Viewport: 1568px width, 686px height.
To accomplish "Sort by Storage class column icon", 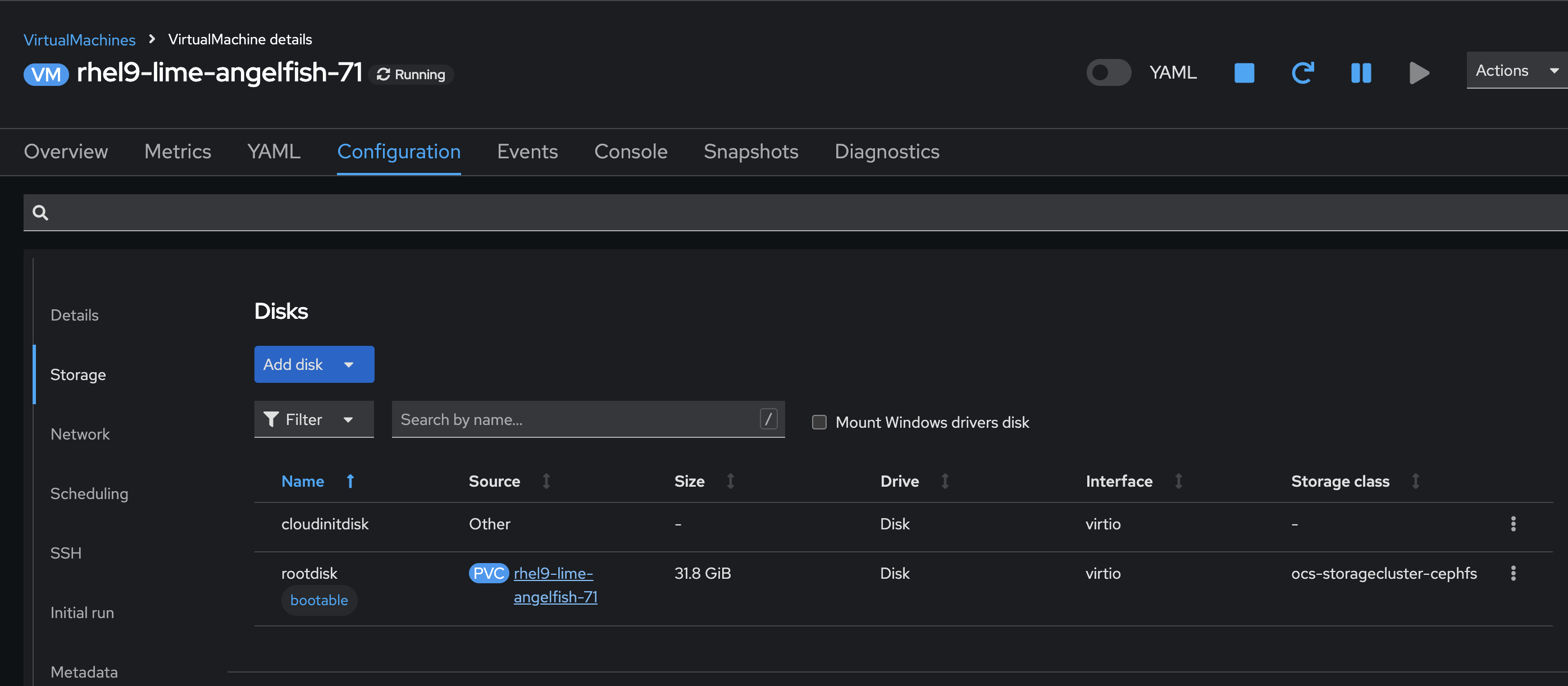I will tap(1415, 481).
